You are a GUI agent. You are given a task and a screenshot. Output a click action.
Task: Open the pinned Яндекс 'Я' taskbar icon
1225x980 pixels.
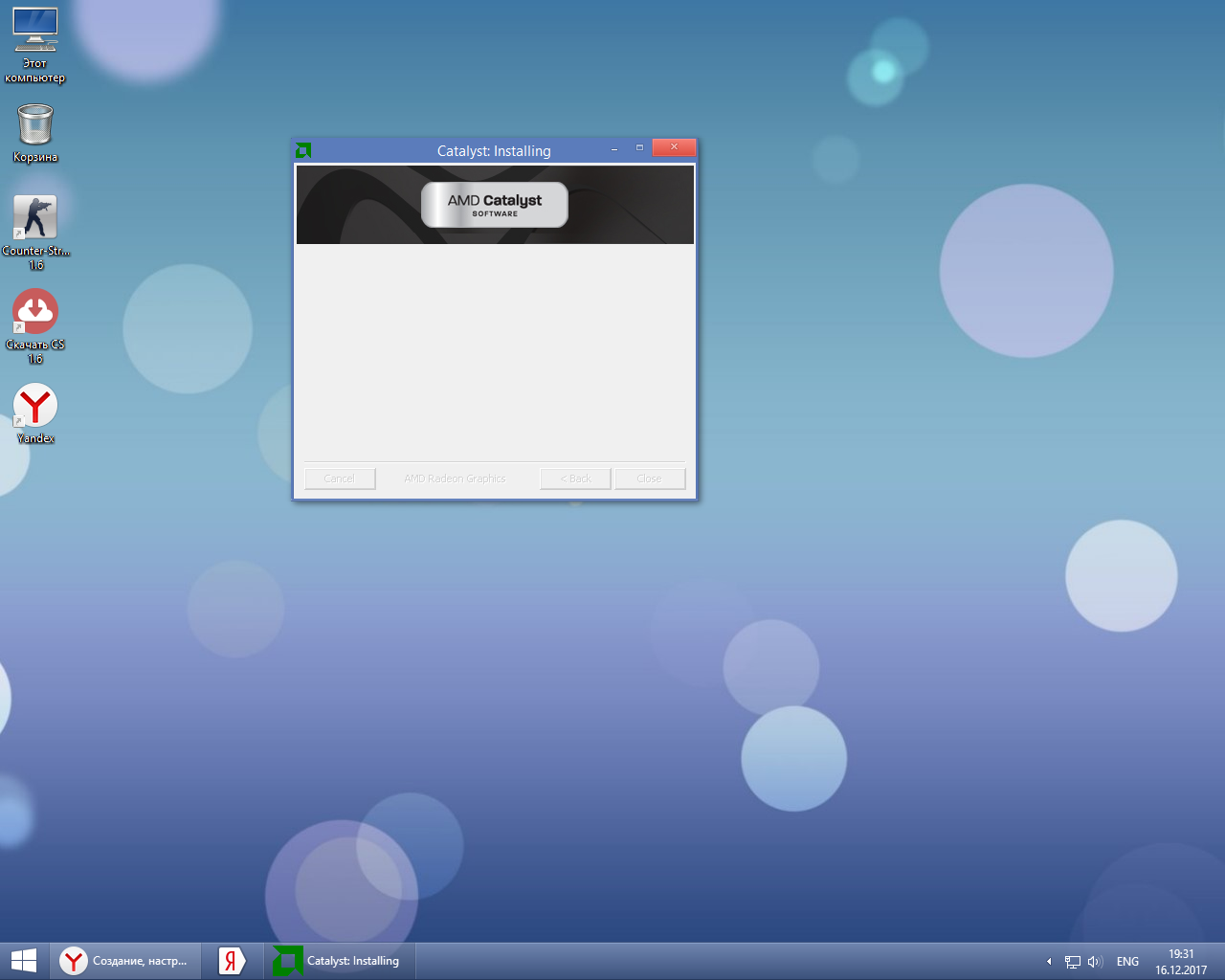(x=232, y=961)
